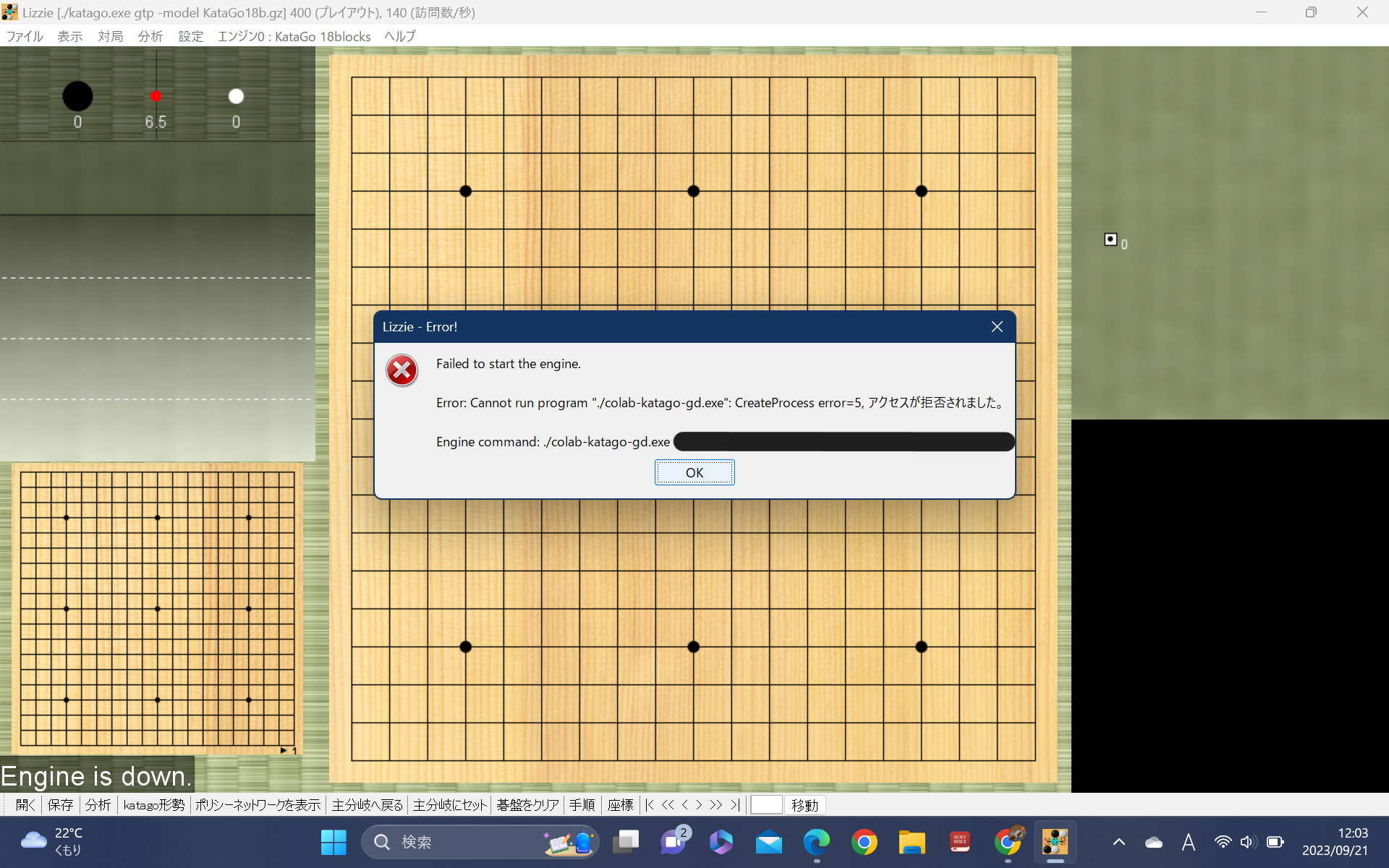Open File Explorer from the taskbar

[x=912, y=842]
